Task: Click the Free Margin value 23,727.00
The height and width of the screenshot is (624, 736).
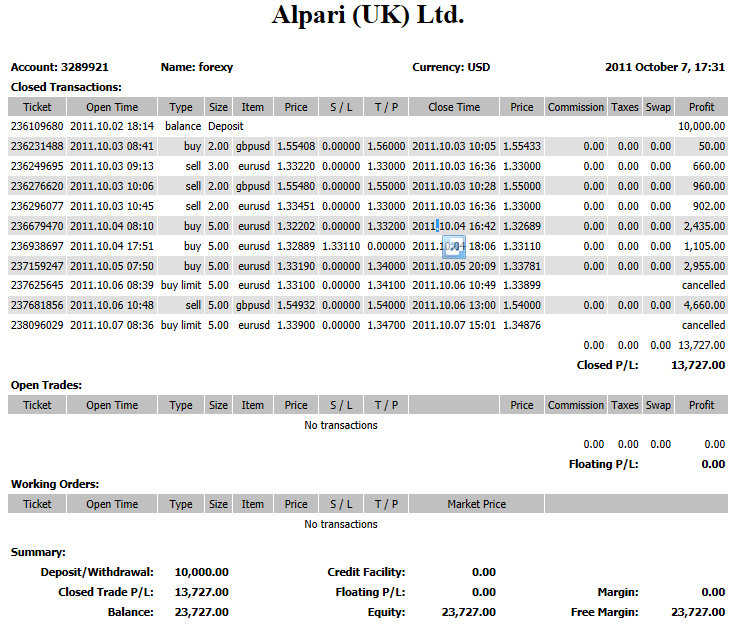Action: pyautogui.click(x=698, y=612)
